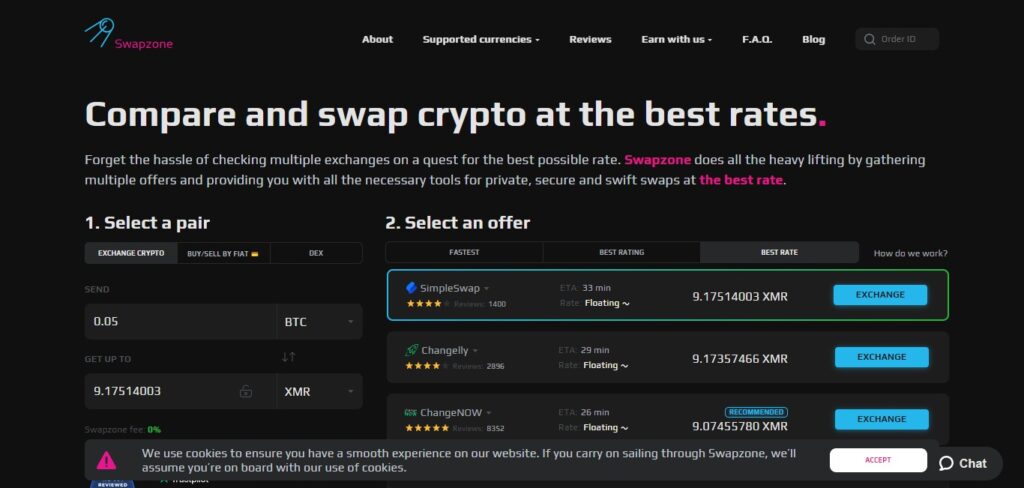
Task: Sort offers by Best Rating
Action: pos(622,252)
